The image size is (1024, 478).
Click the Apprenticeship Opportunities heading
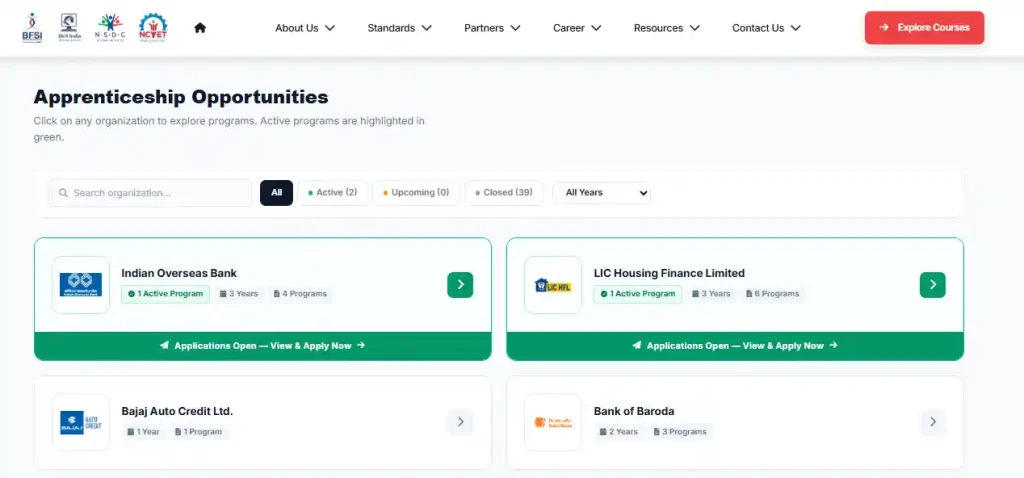click(x=181, y=97)
